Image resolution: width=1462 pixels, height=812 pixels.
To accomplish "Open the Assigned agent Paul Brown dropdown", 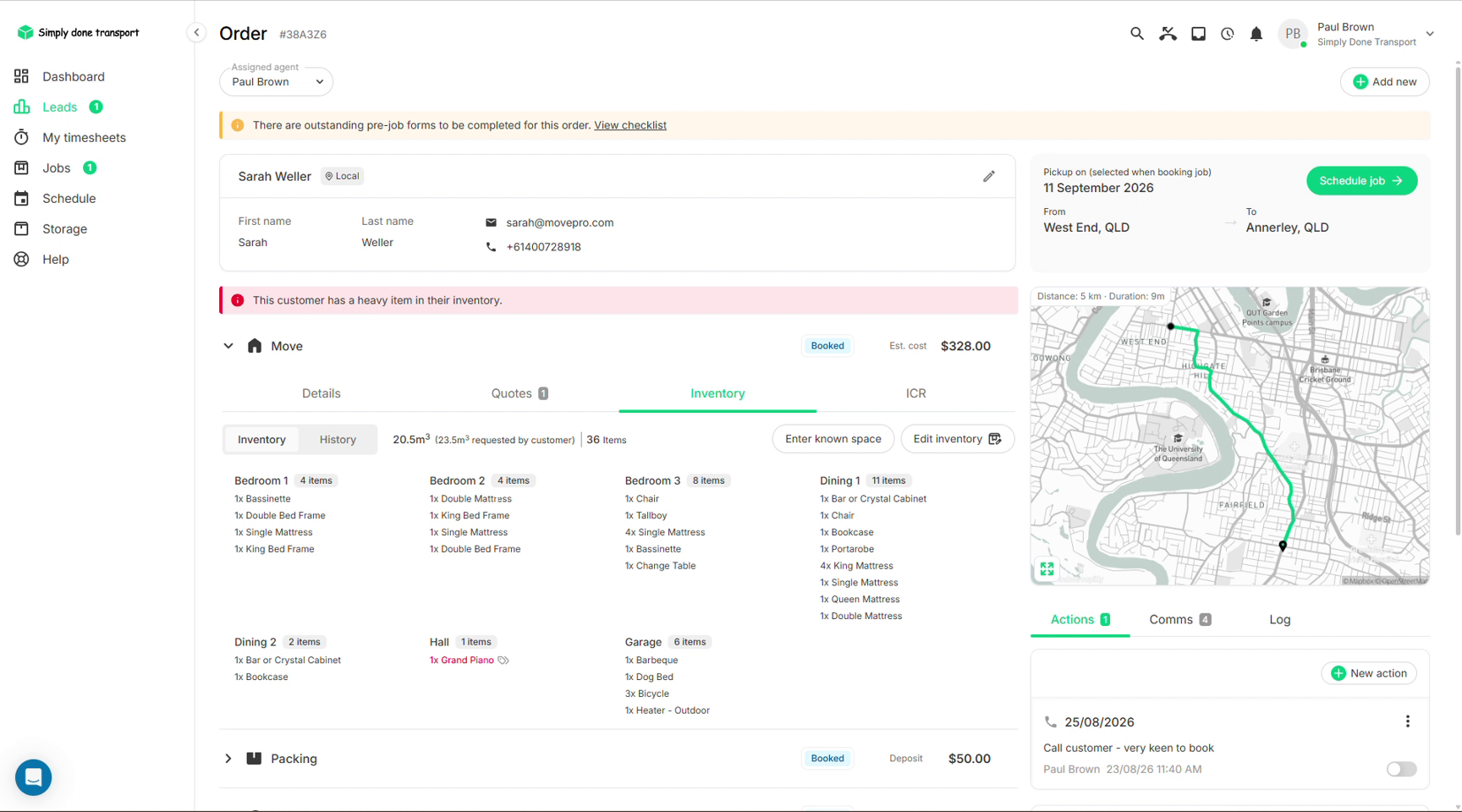I will (276, 82).
